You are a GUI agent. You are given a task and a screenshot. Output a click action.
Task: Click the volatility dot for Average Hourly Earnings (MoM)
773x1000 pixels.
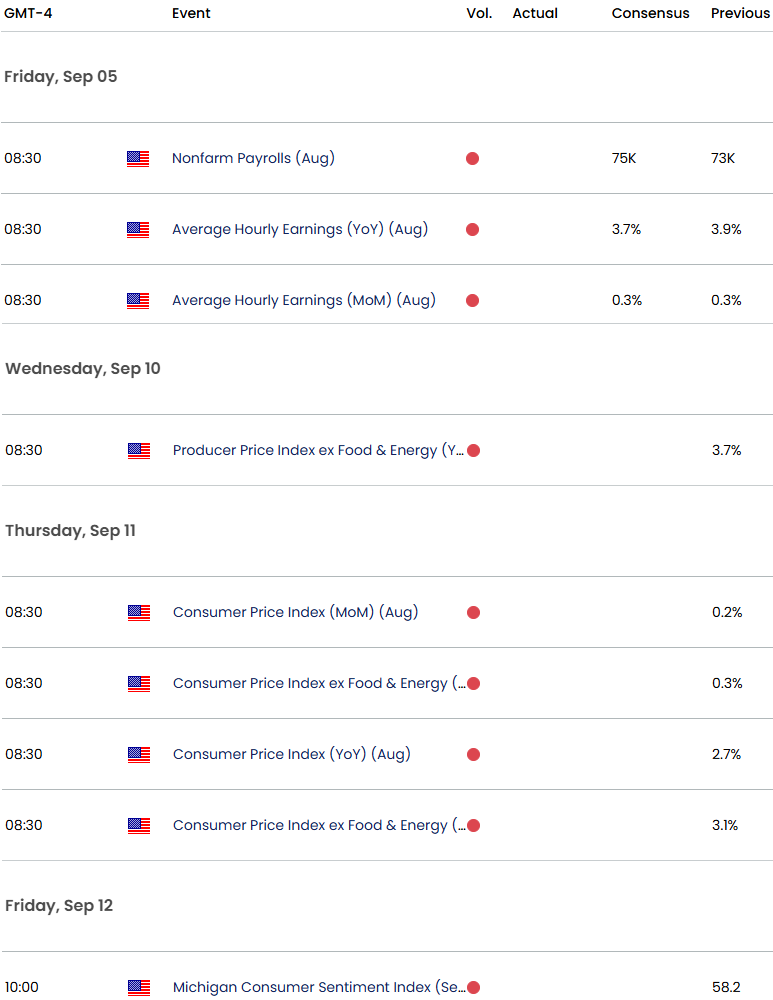point(472,300)
